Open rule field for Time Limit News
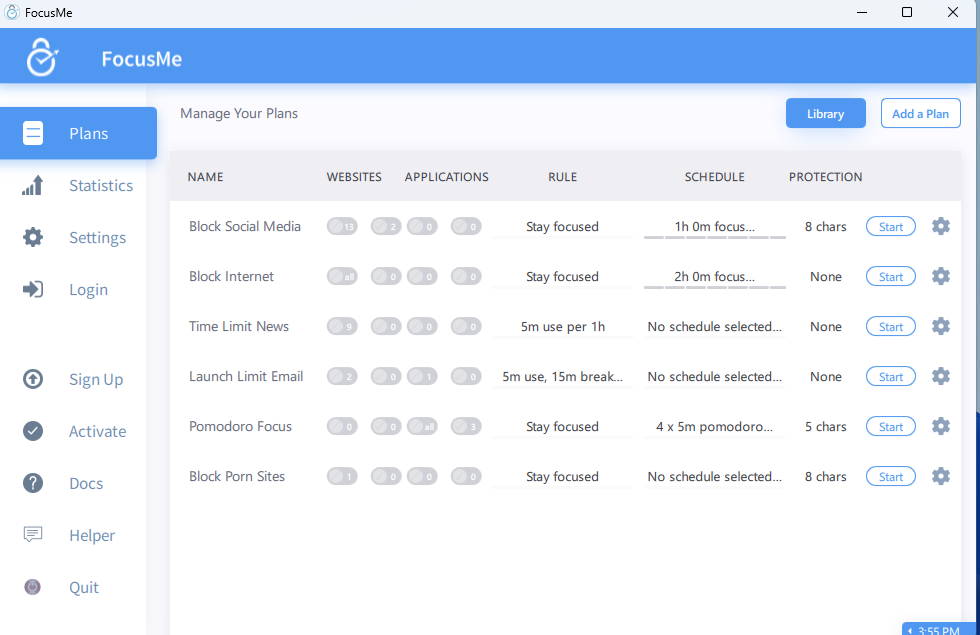The image size is (980, 635). coord(562,327)
